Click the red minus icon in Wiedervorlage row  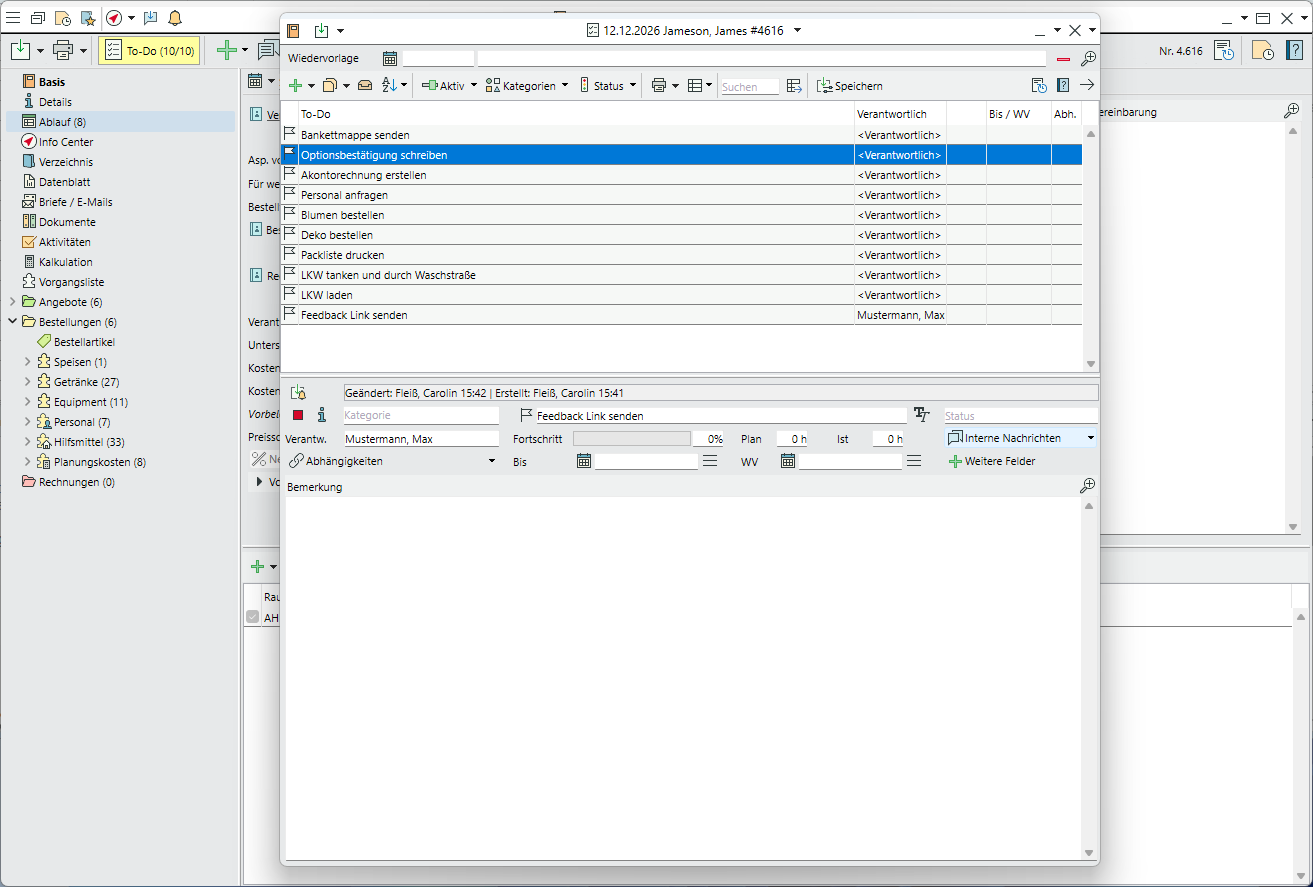coord(1063,59)
